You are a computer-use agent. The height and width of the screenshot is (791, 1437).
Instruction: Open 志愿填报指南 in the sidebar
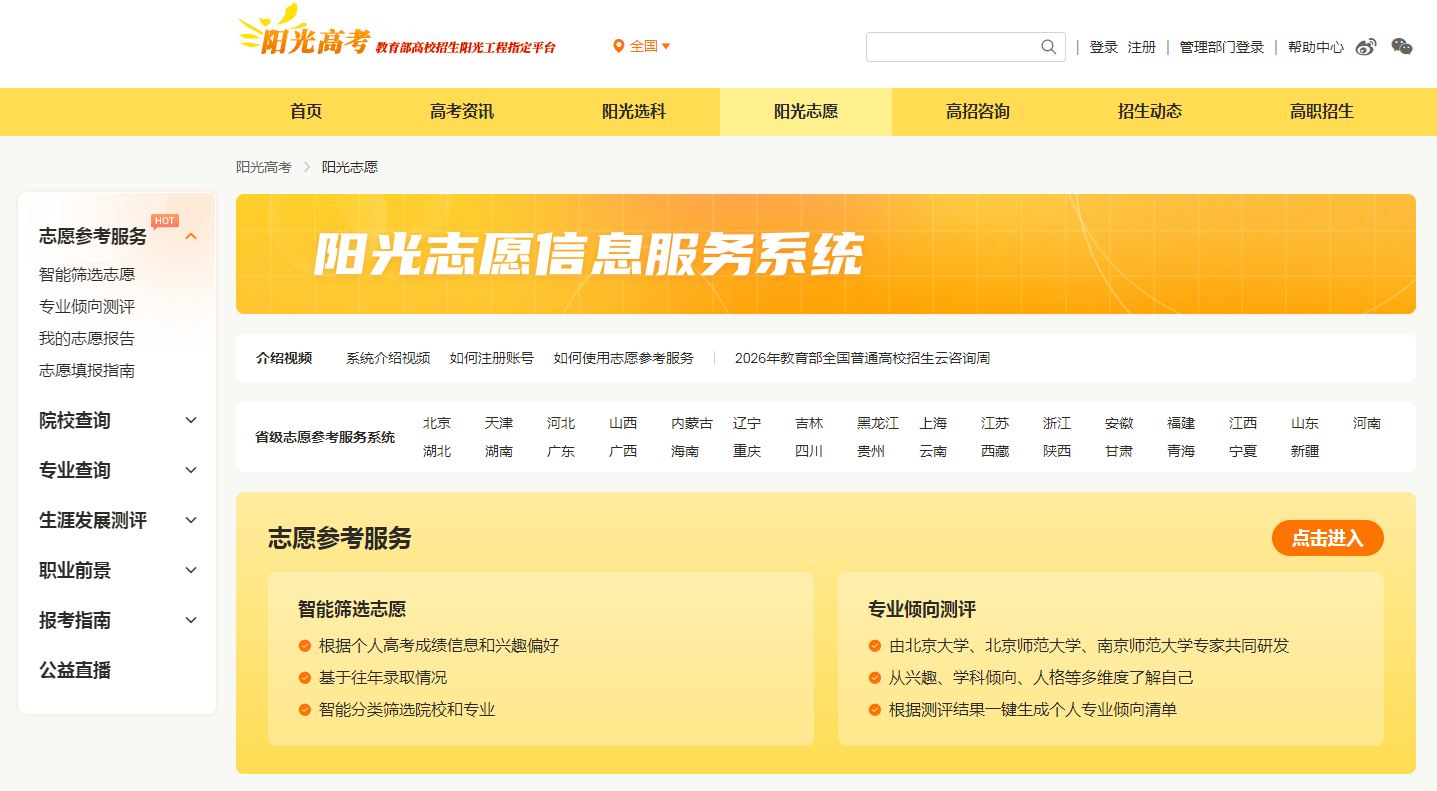click(87, 370)
